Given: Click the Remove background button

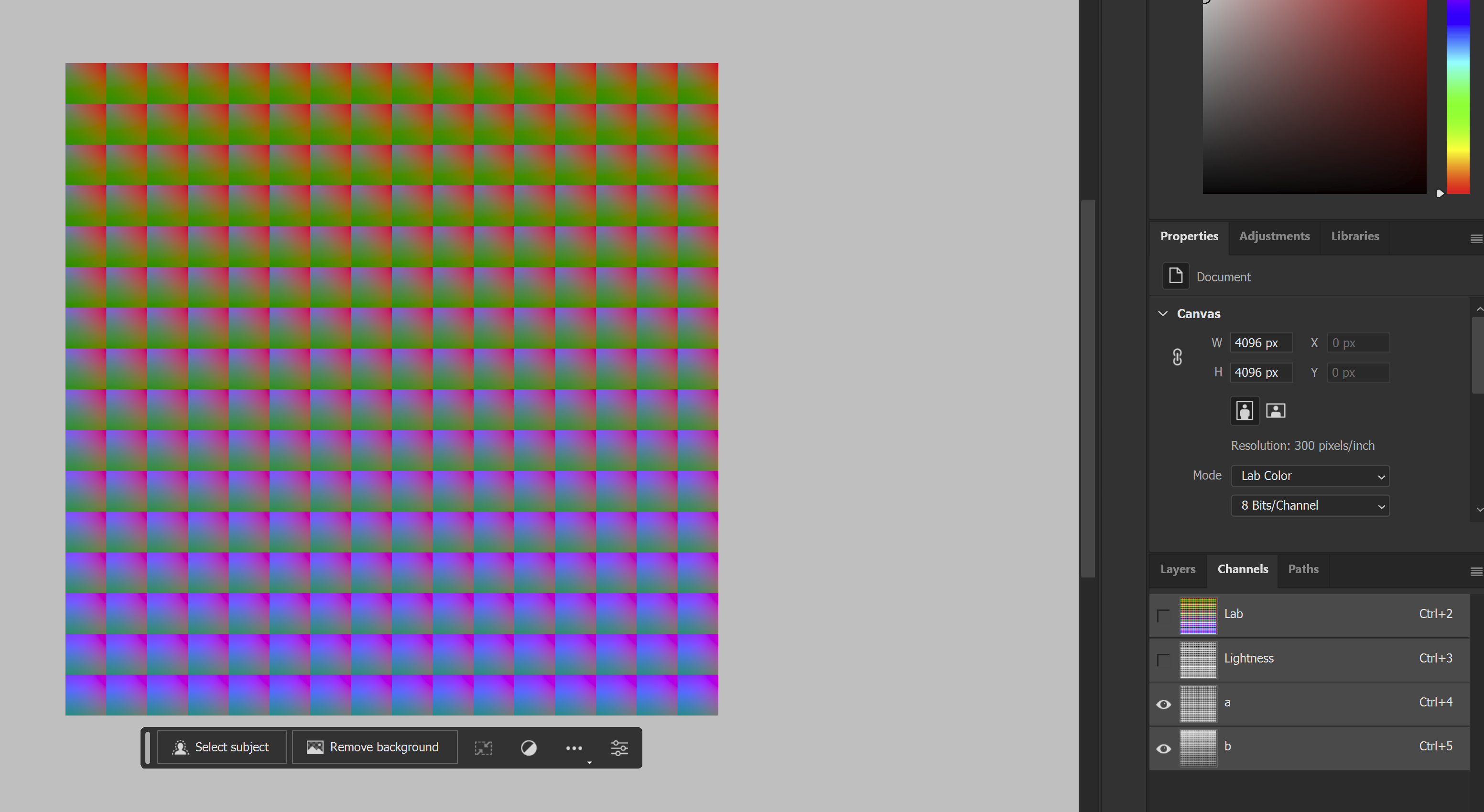Looking at the screenshot, I should click(x=374, y=747).
